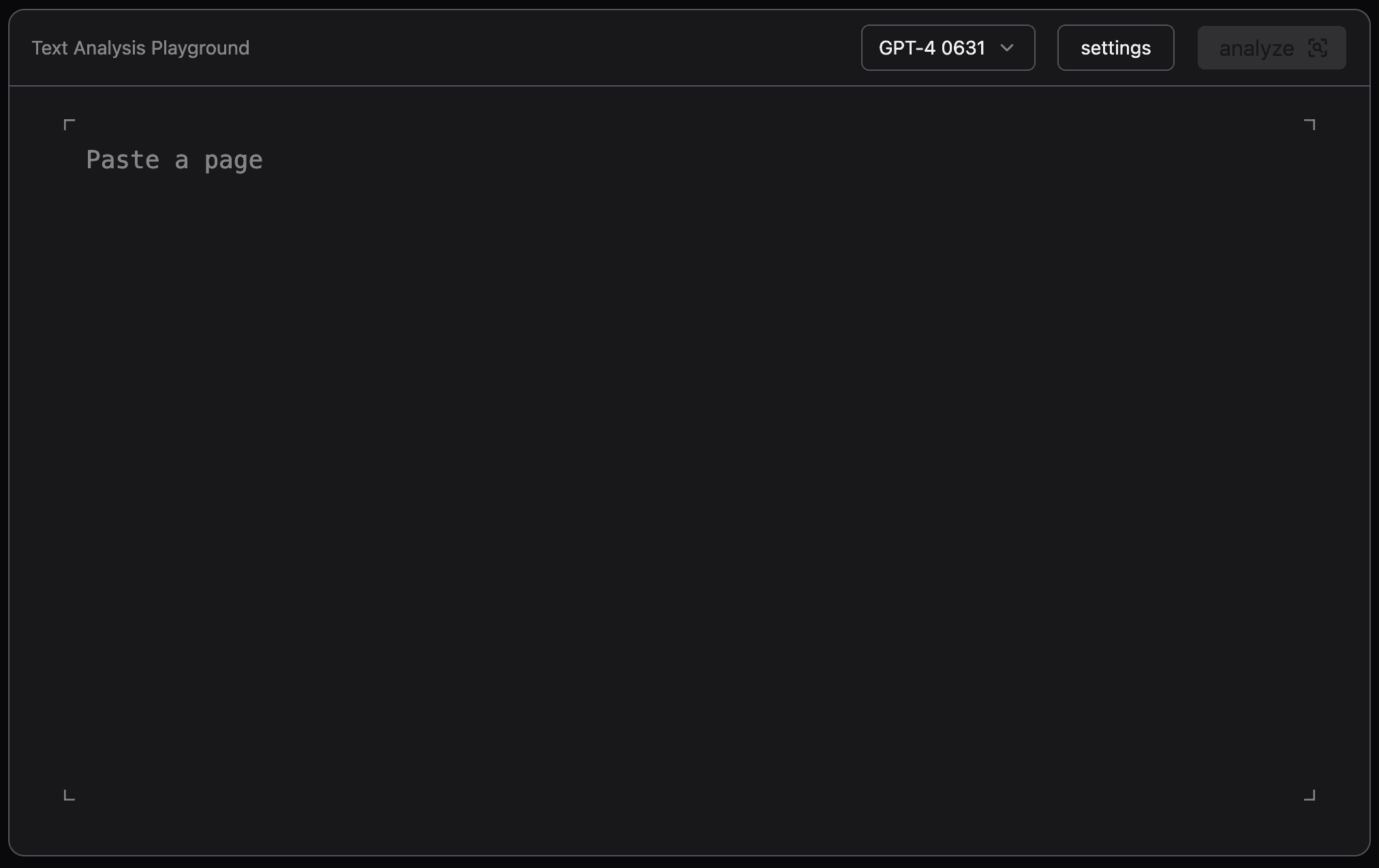Open the GPT-4 0631 model dropdown

coord(948,48)
